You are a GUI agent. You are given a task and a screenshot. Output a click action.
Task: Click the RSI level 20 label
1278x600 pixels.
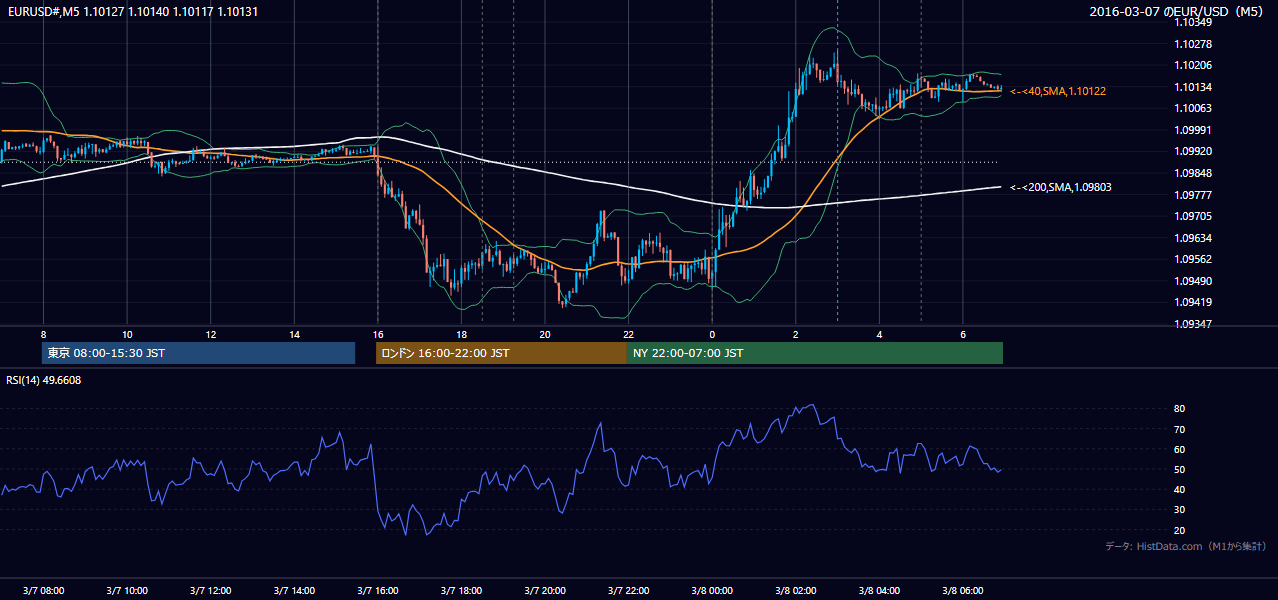click(x=1180, y=530)
